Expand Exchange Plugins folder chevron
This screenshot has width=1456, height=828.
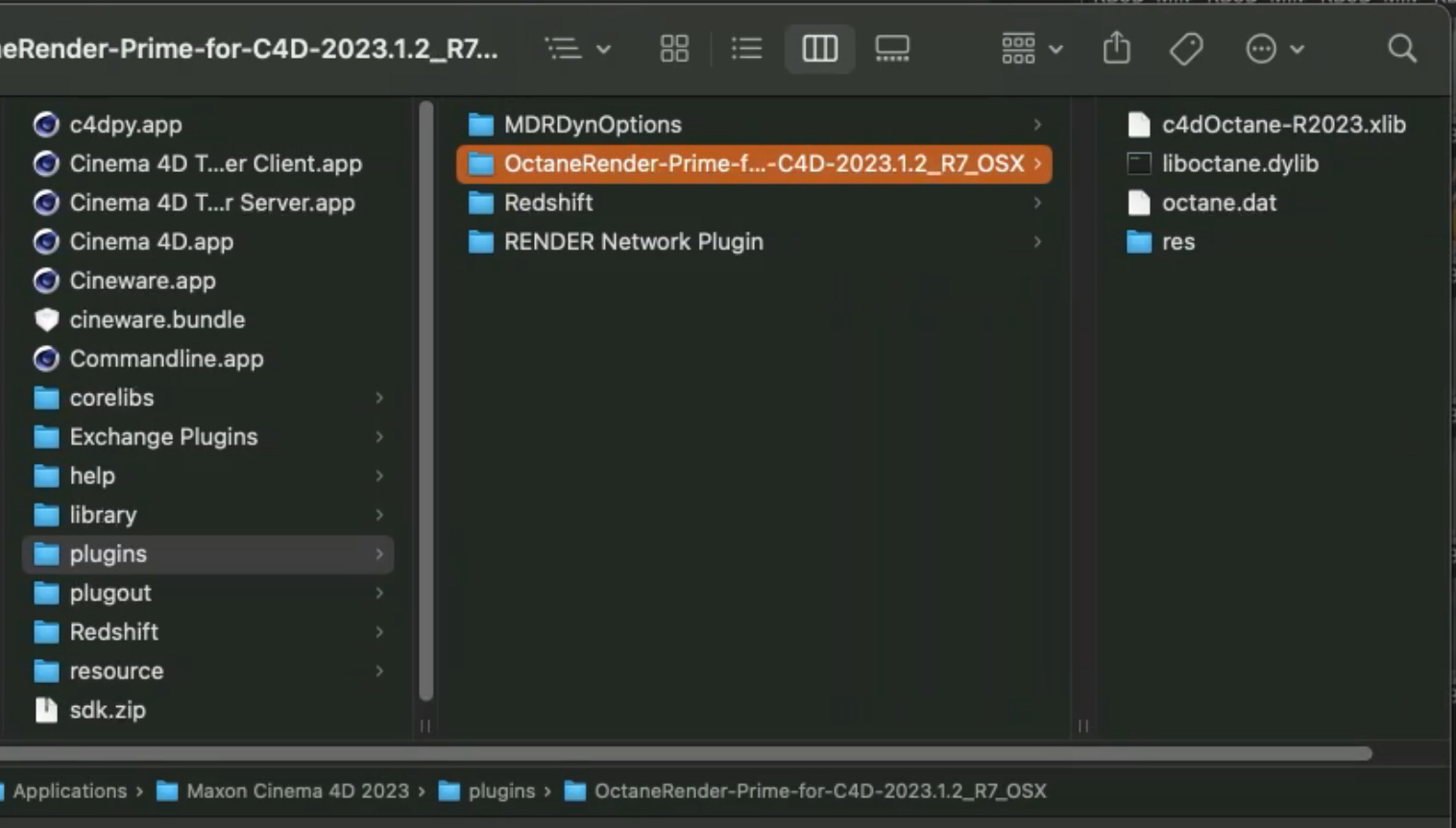379,437
